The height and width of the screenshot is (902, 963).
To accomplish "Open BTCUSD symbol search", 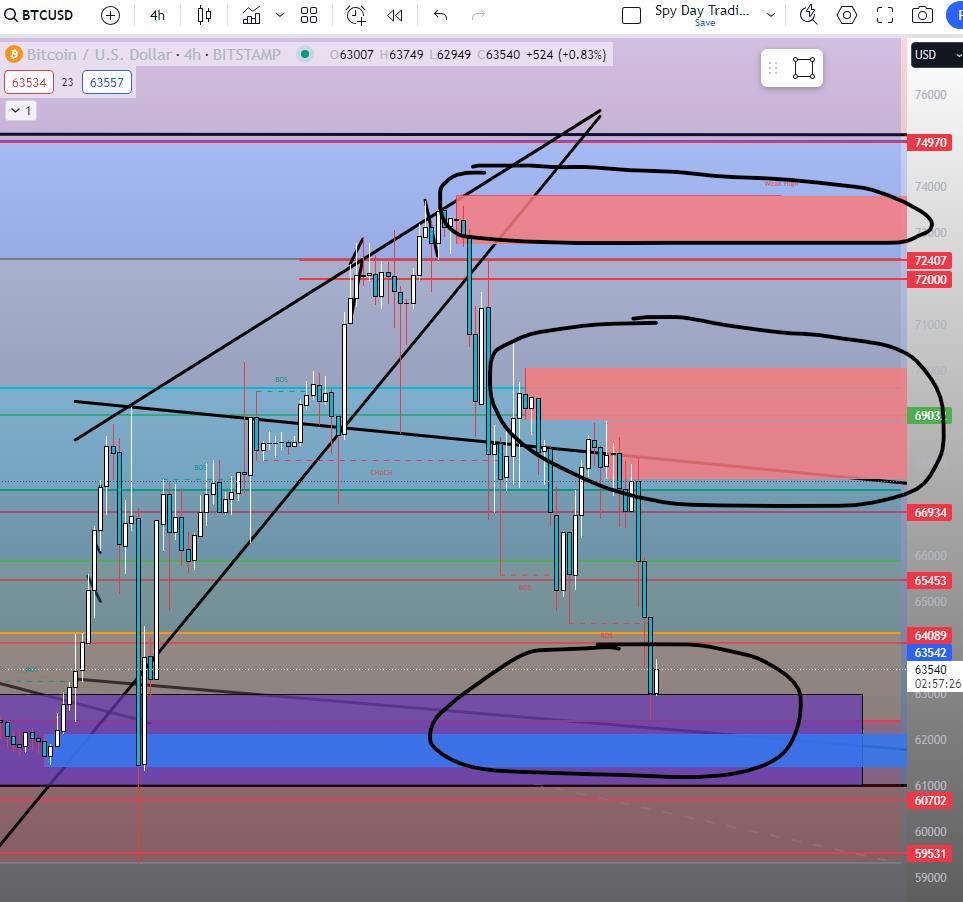I will 39,15.
